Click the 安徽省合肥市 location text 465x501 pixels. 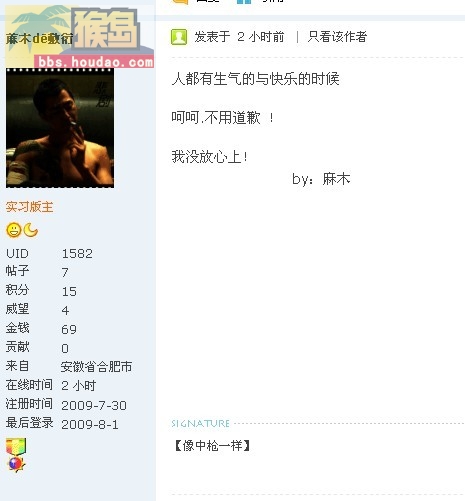(x=96, y=367)
